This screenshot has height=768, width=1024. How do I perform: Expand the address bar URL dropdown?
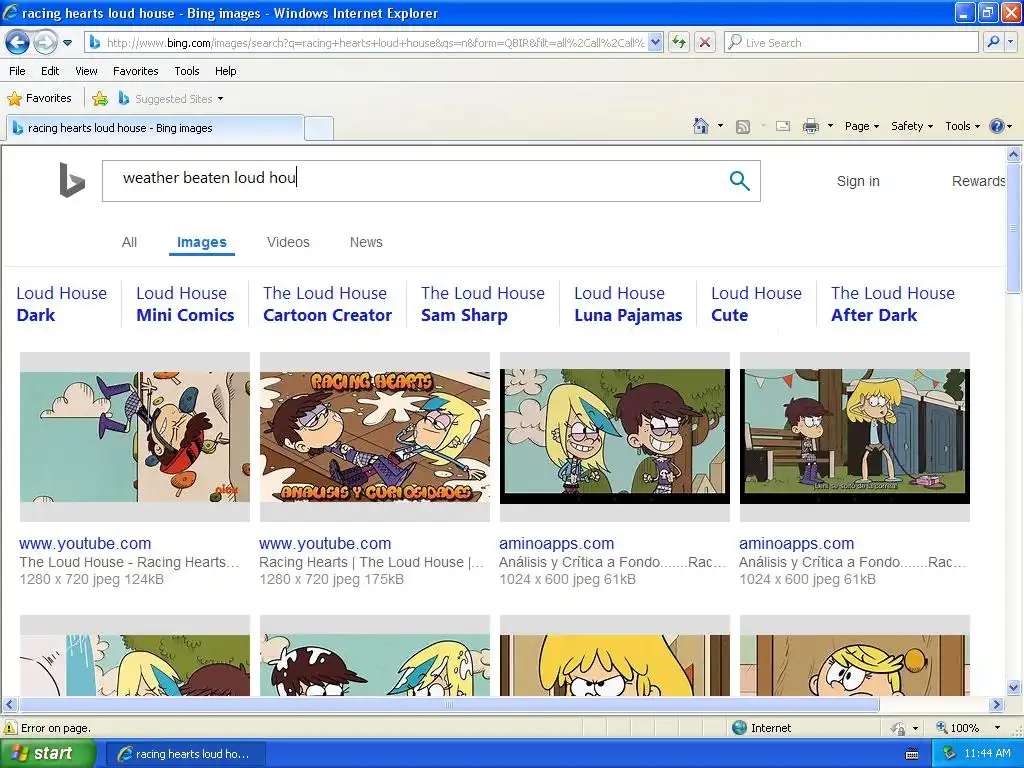point(656,42)
